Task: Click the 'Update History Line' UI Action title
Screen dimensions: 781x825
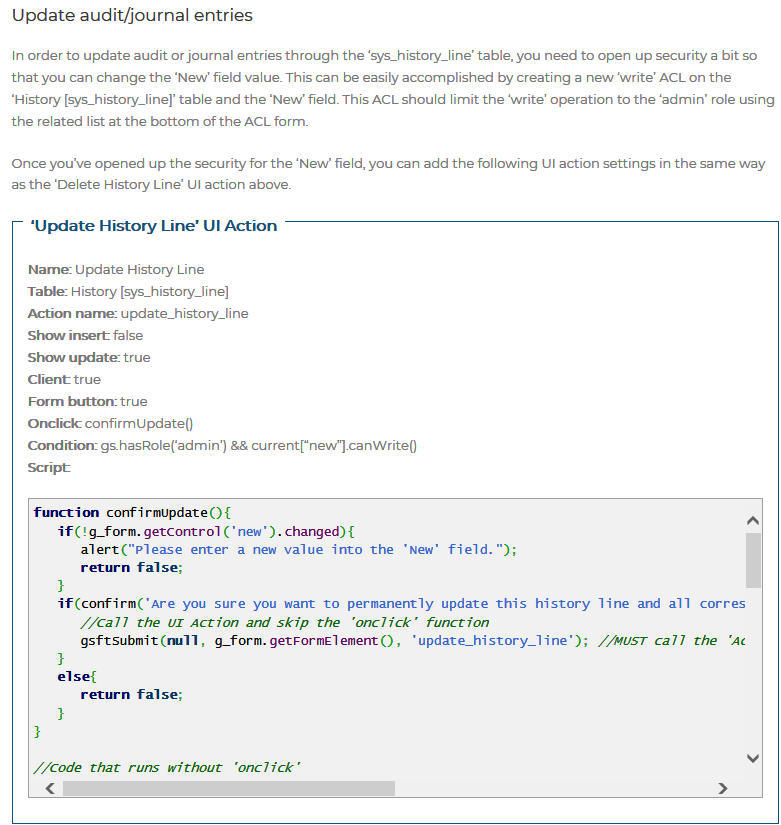Action: 153,225
